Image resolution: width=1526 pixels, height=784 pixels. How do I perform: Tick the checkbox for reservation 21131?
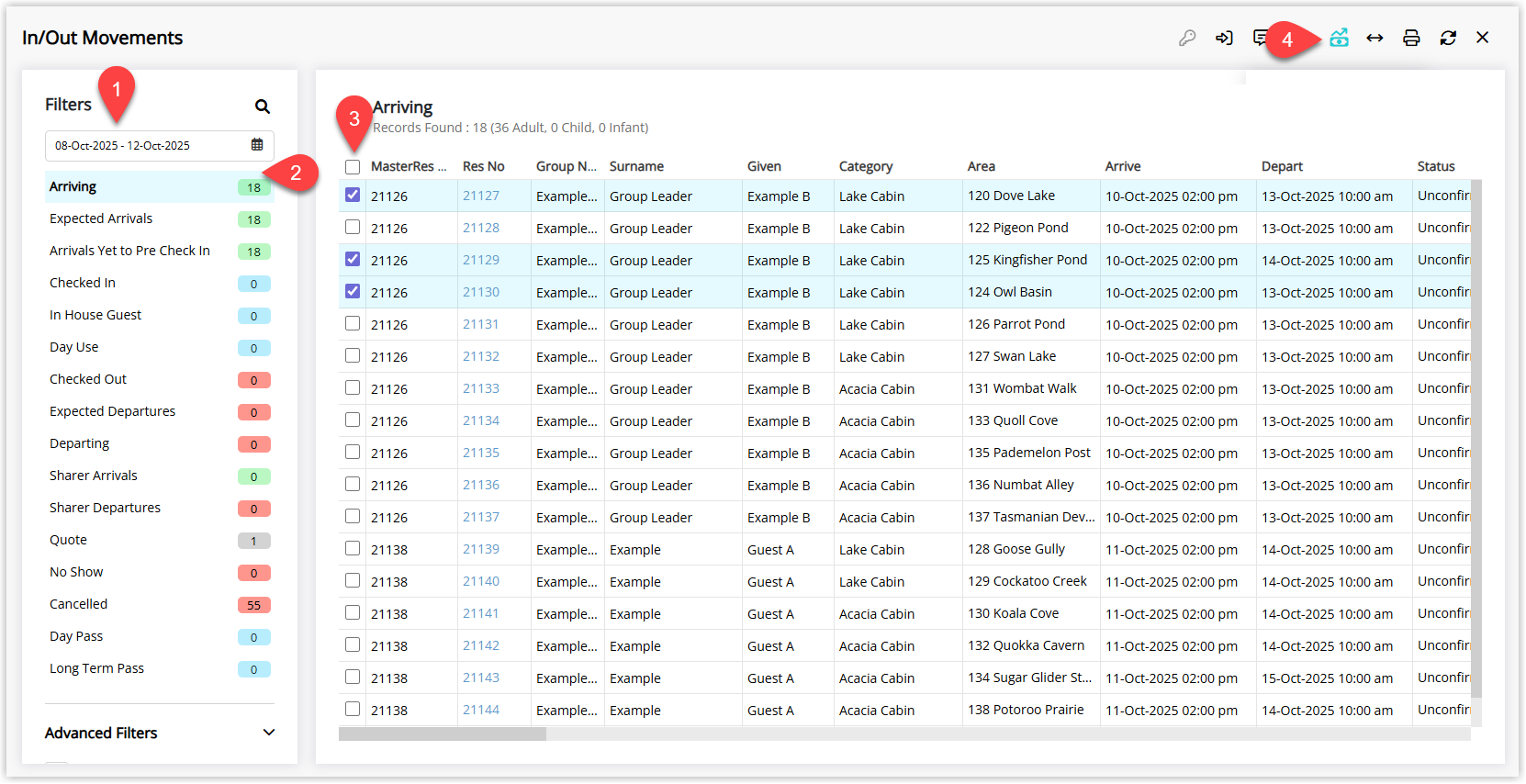coord(353,323)
